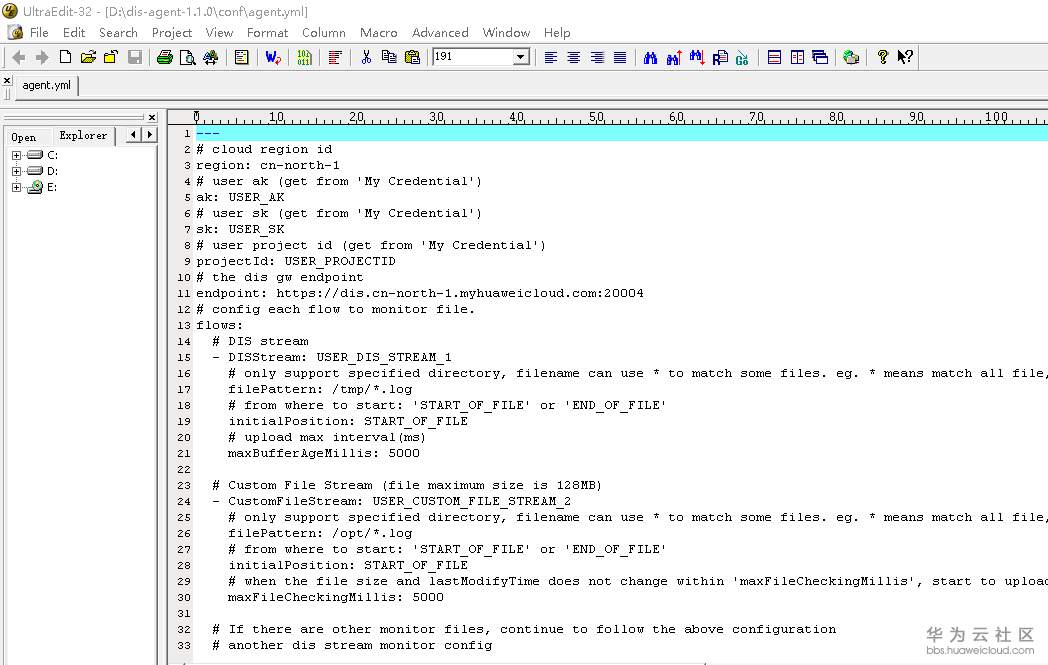
Task: Switch to the Explorer tab in side panel
Action: (83, 136)
